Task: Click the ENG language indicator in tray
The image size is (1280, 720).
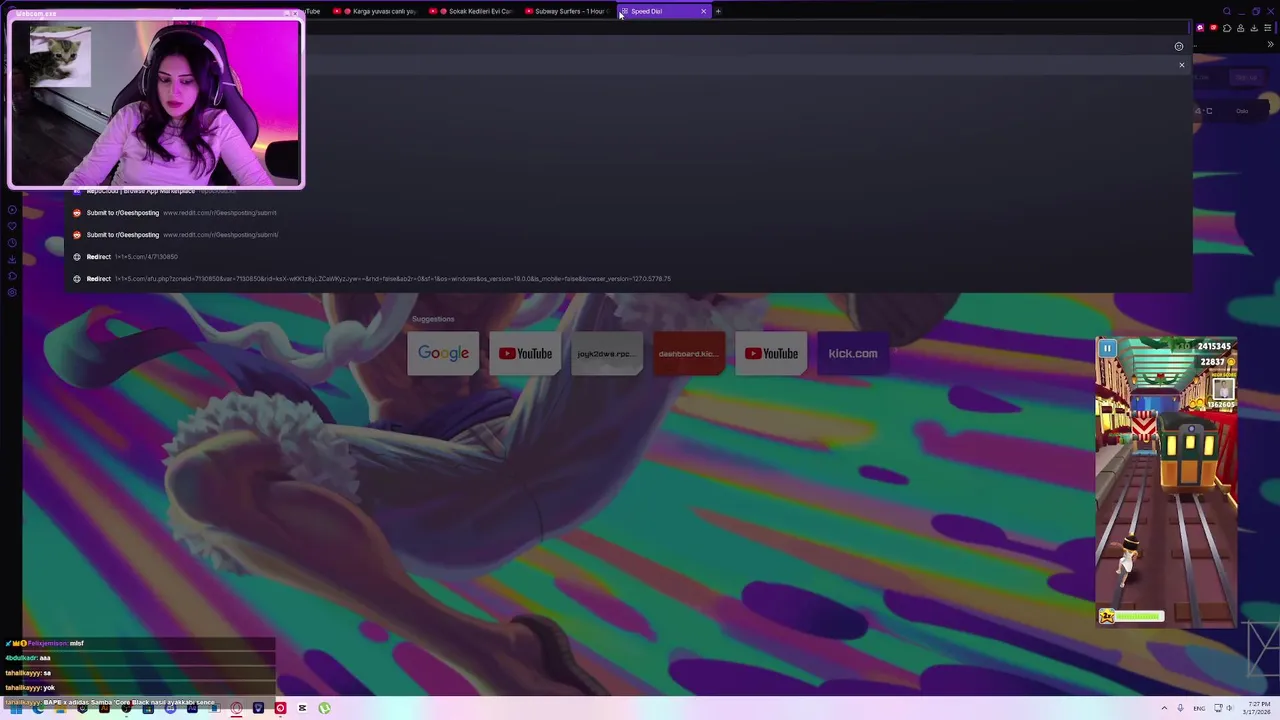Action: coord(1199,708)
